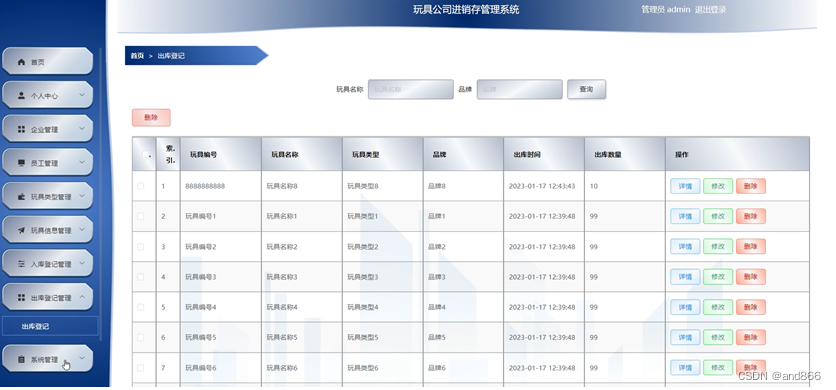836x390 pixels.
Task: Open the 出库登记 submenu item
Action: (x=50, y=326)
